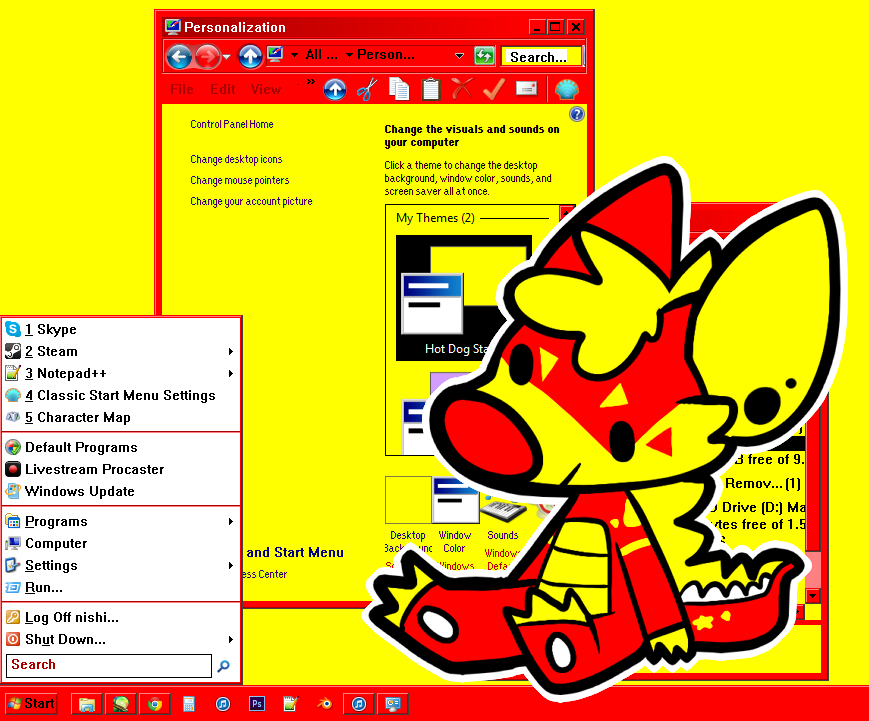Click the Up One Level toolbar icon
This screenshot has height=721, width=869.
[335, 89]
